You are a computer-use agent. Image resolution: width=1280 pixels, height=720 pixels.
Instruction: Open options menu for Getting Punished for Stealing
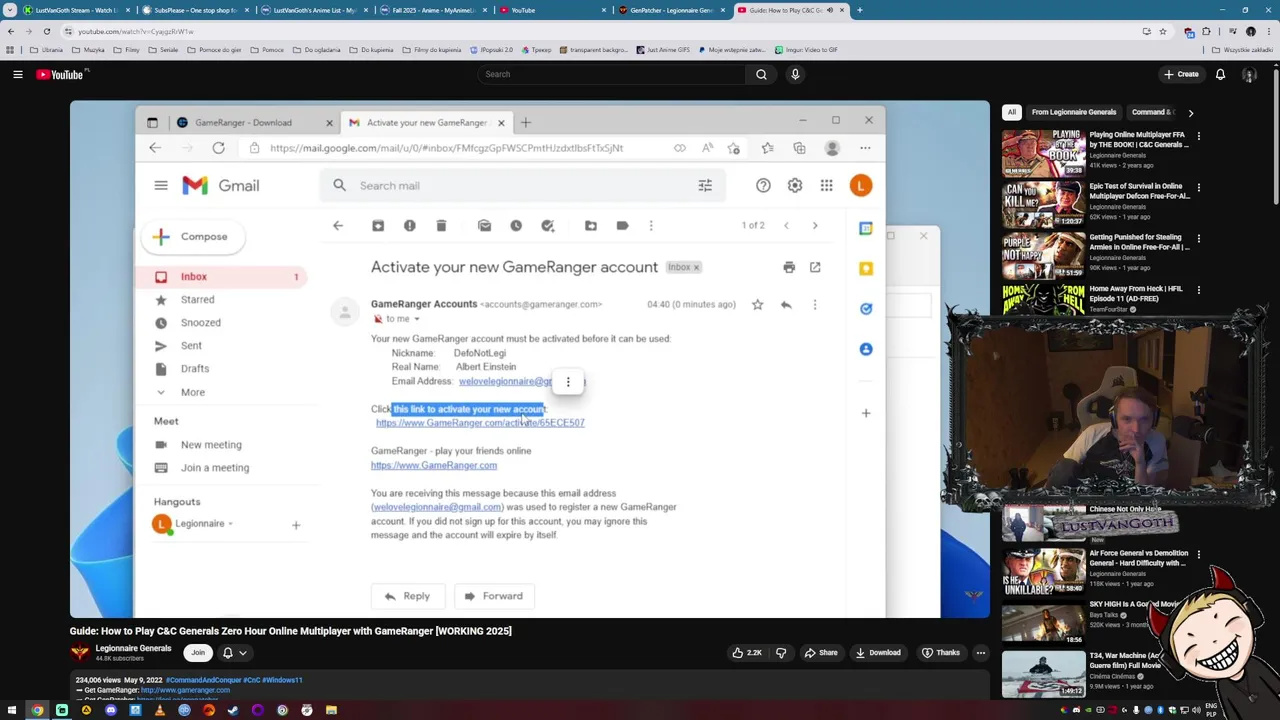[1198, 238]
